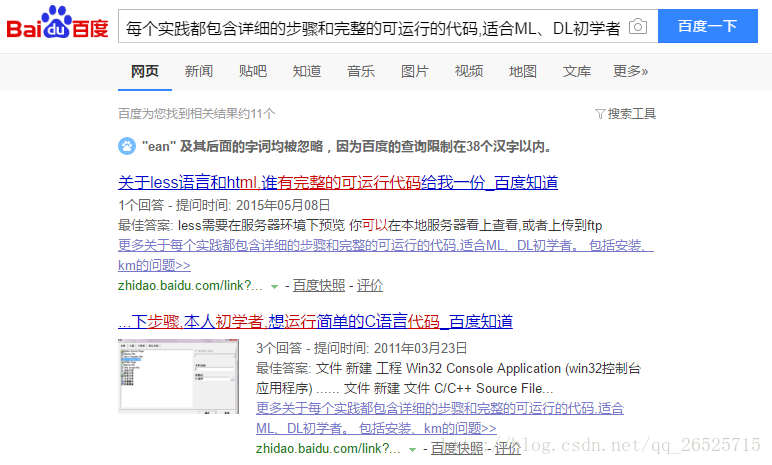The image size is (772, 465).
Task: Open 更多关于 link under second result
Action: (x=440, y=418)
